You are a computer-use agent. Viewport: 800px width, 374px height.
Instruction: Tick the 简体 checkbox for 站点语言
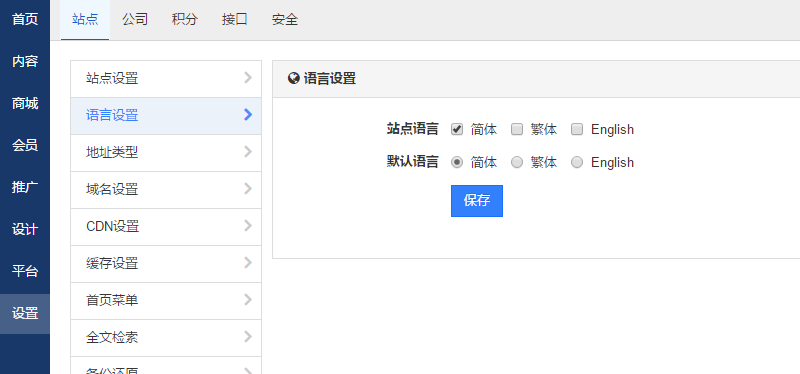point(457,130)
